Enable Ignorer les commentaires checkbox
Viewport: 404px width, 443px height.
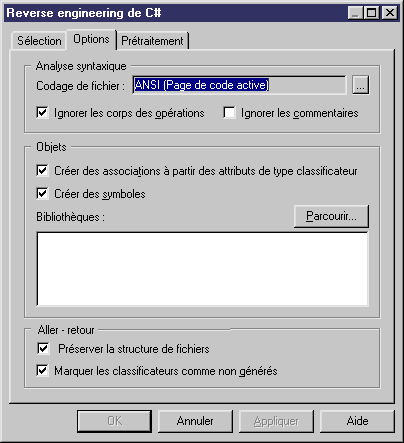(x=229, y=113)
